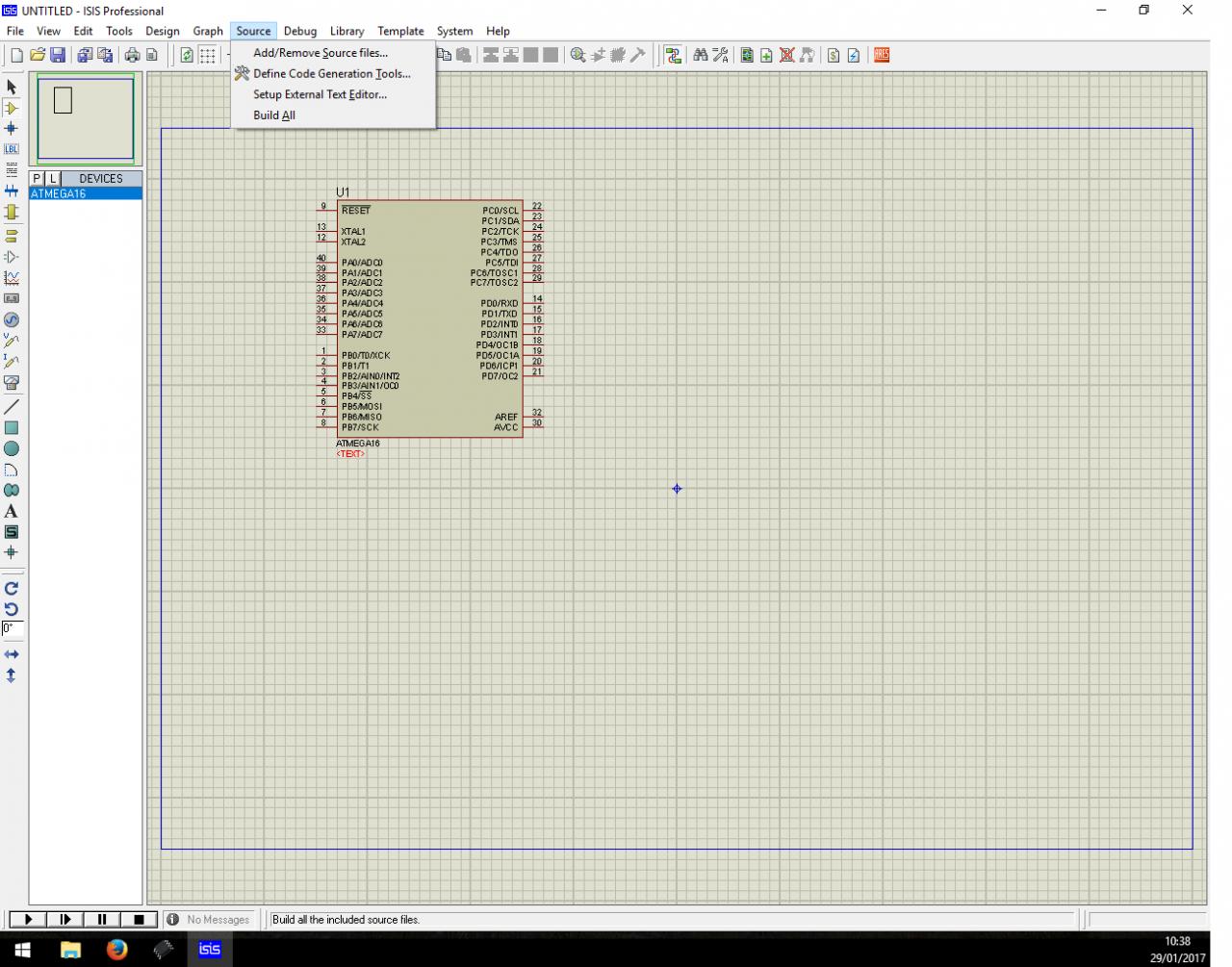Select the 2D circle drawing tool
This screenshot has width=1232, height=967.
(12, 449)
